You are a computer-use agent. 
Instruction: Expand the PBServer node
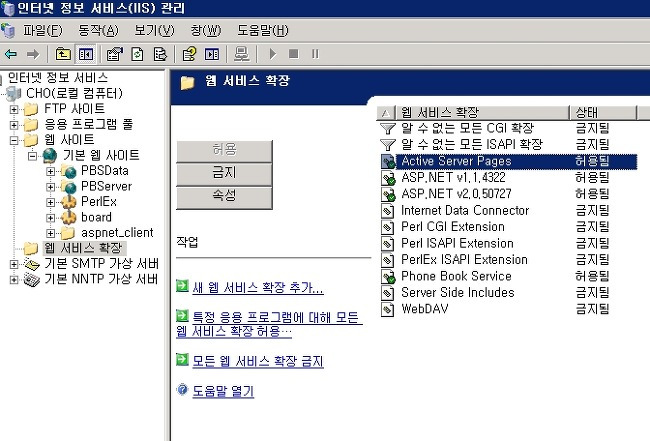pos(50,187)
